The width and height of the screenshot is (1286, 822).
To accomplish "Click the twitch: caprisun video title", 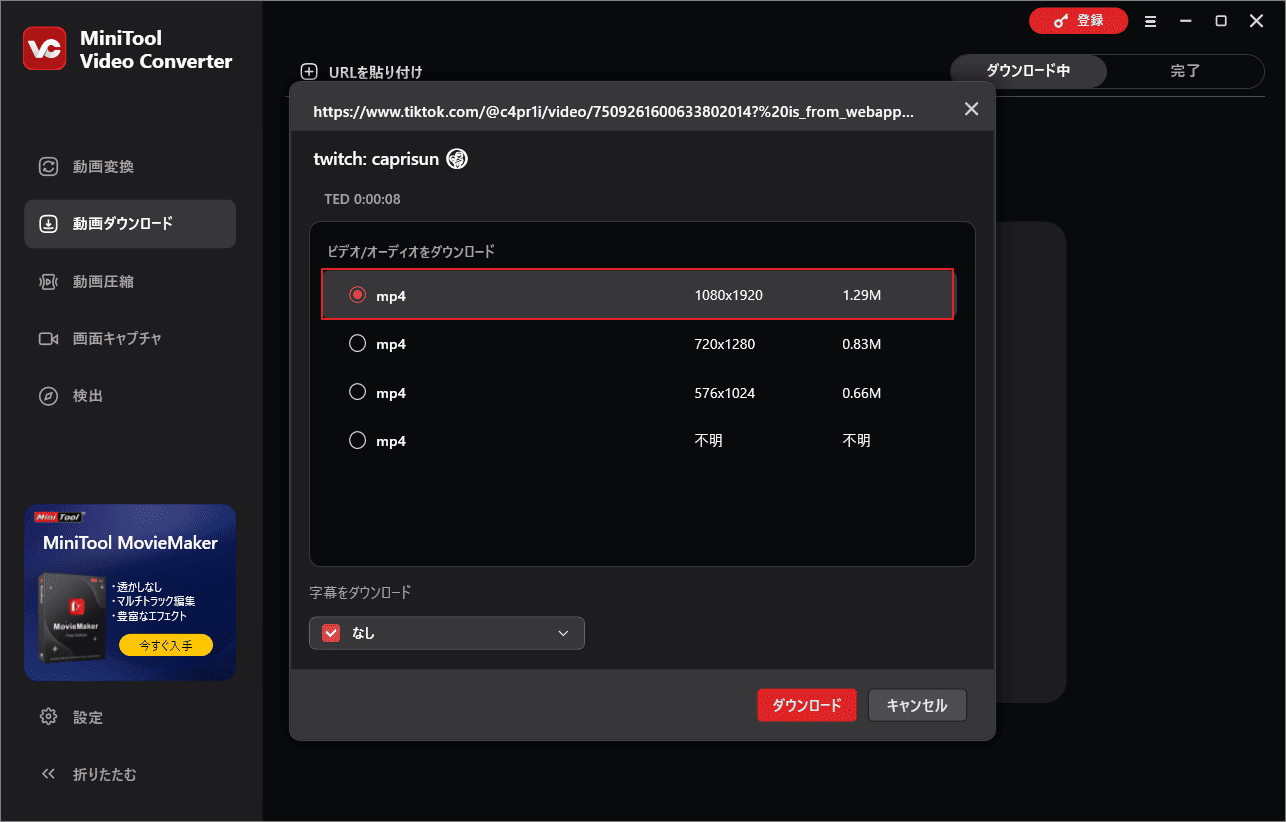I will click(376, 159).
